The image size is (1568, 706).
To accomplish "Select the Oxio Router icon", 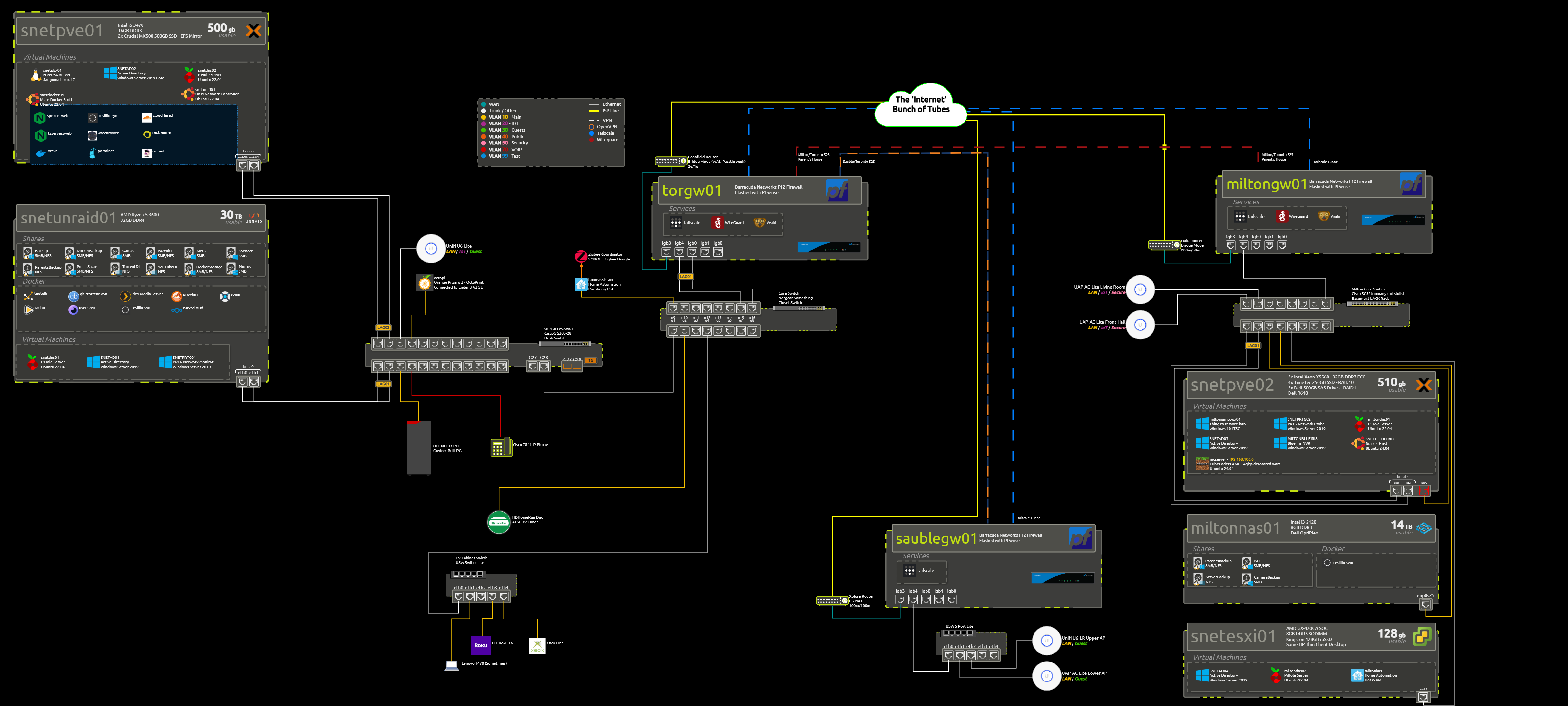I will 1164,245.
